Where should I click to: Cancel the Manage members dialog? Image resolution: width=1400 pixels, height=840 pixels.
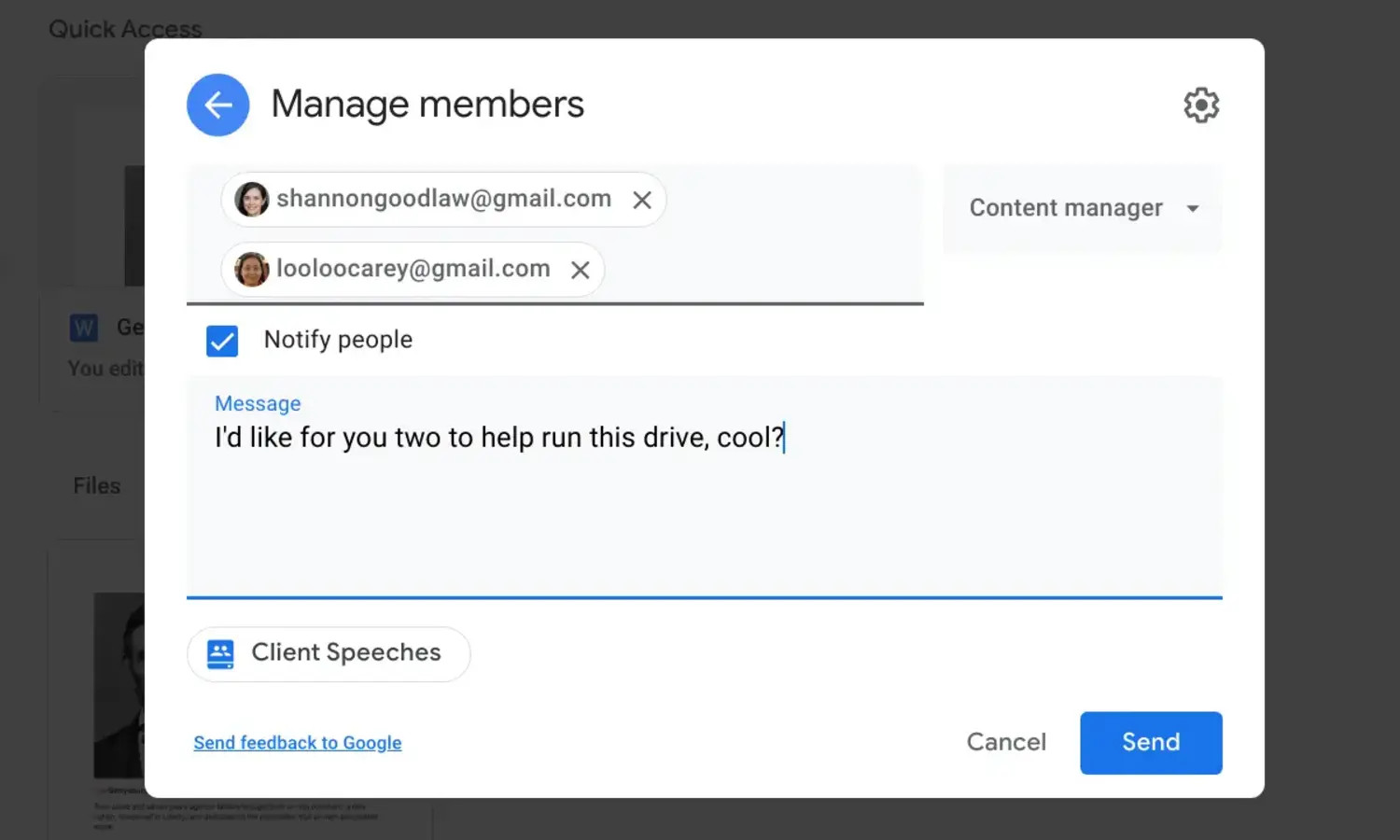[x=1006, y=742]
